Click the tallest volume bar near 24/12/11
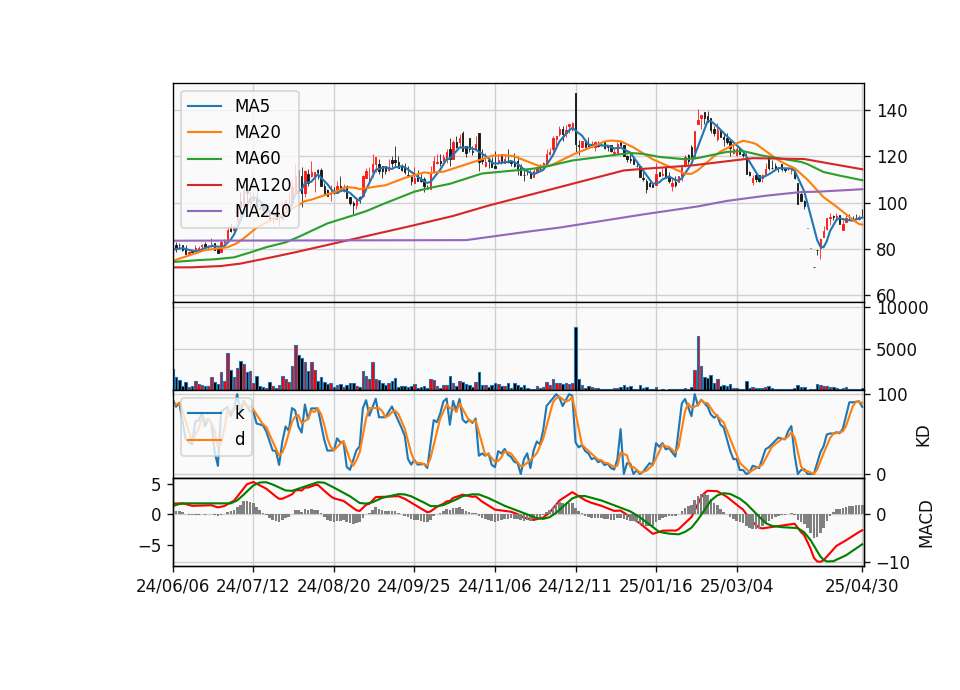The width and height of the screenshot is (960, 690). tap(576, 359)
